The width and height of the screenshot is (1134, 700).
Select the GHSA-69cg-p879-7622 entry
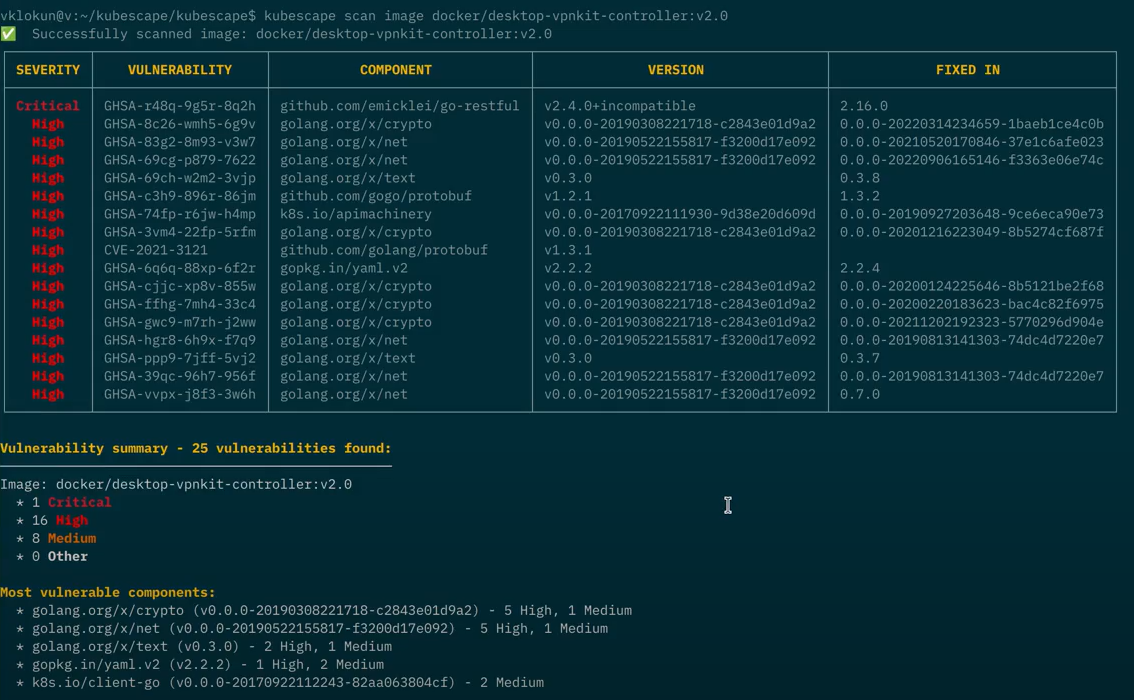coord(180,160)
